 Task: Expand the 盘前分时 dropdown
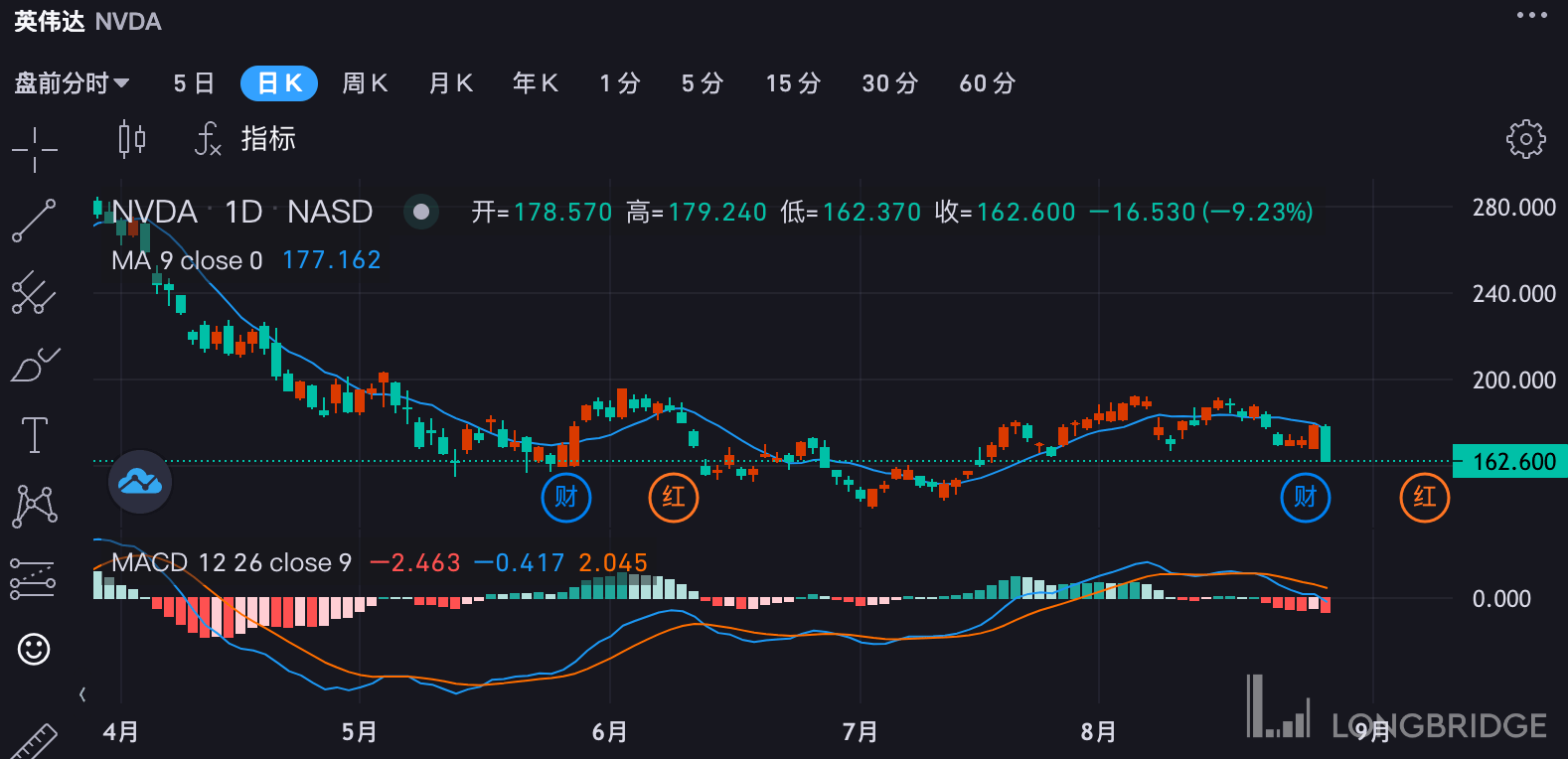click(x=72, y=83)
